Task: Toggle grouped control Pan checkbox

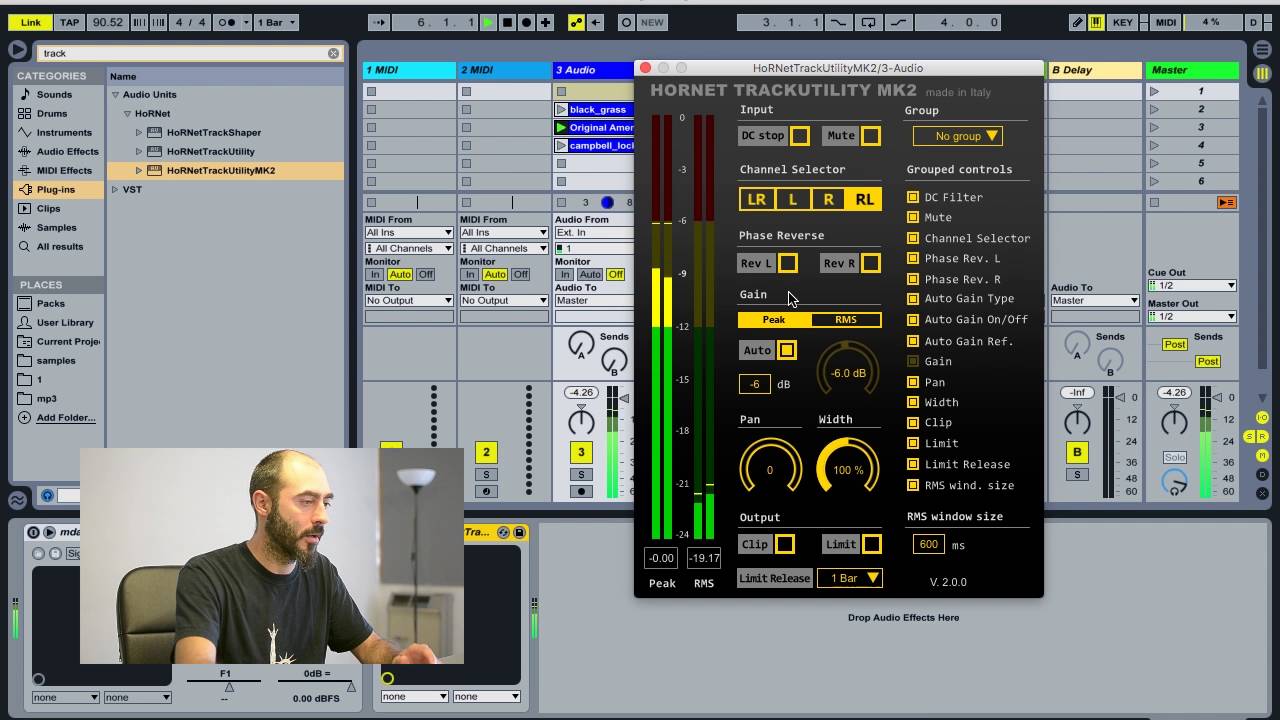Action: click(x=913, y=382)
